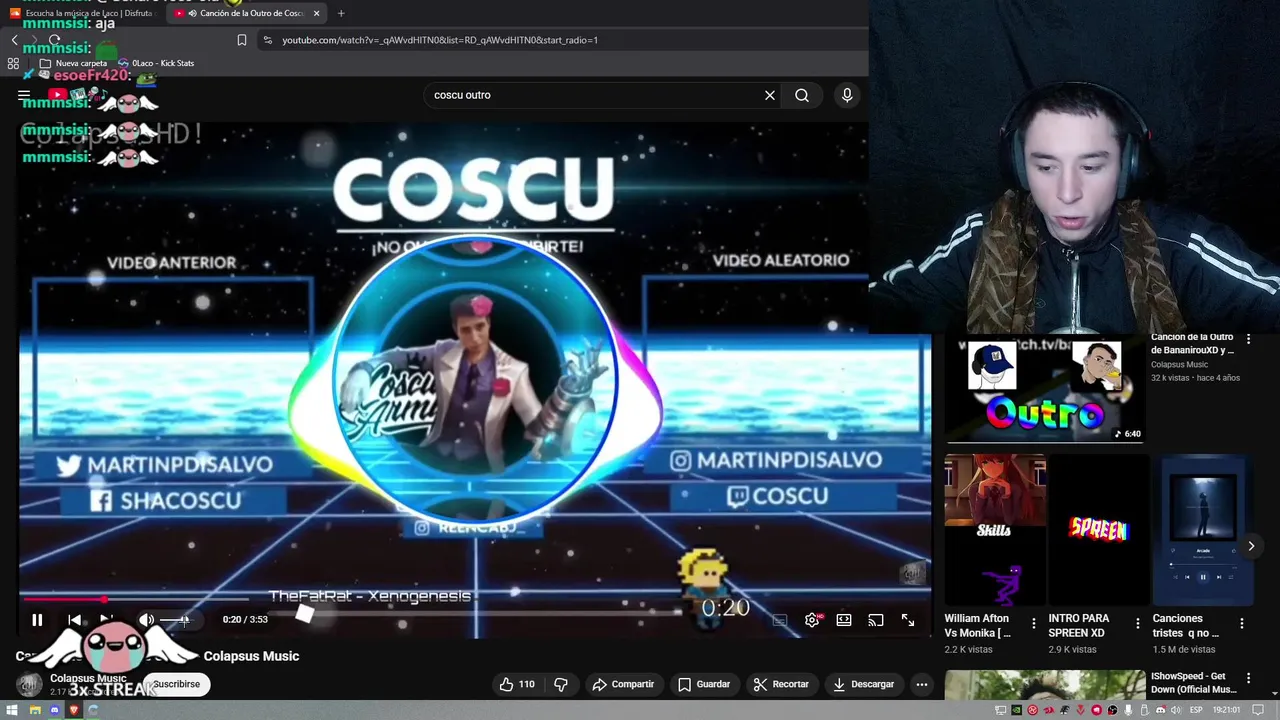Open options for IShowSpeed - Get Down
1280x720 pixels.
click(1248, 678)
